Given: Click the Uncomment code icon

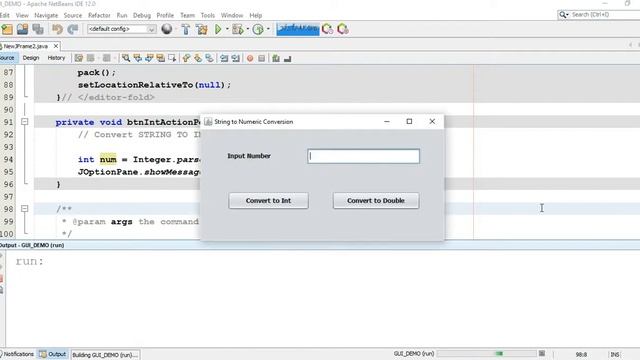Looking at the screenshot, I should [287, 58].
